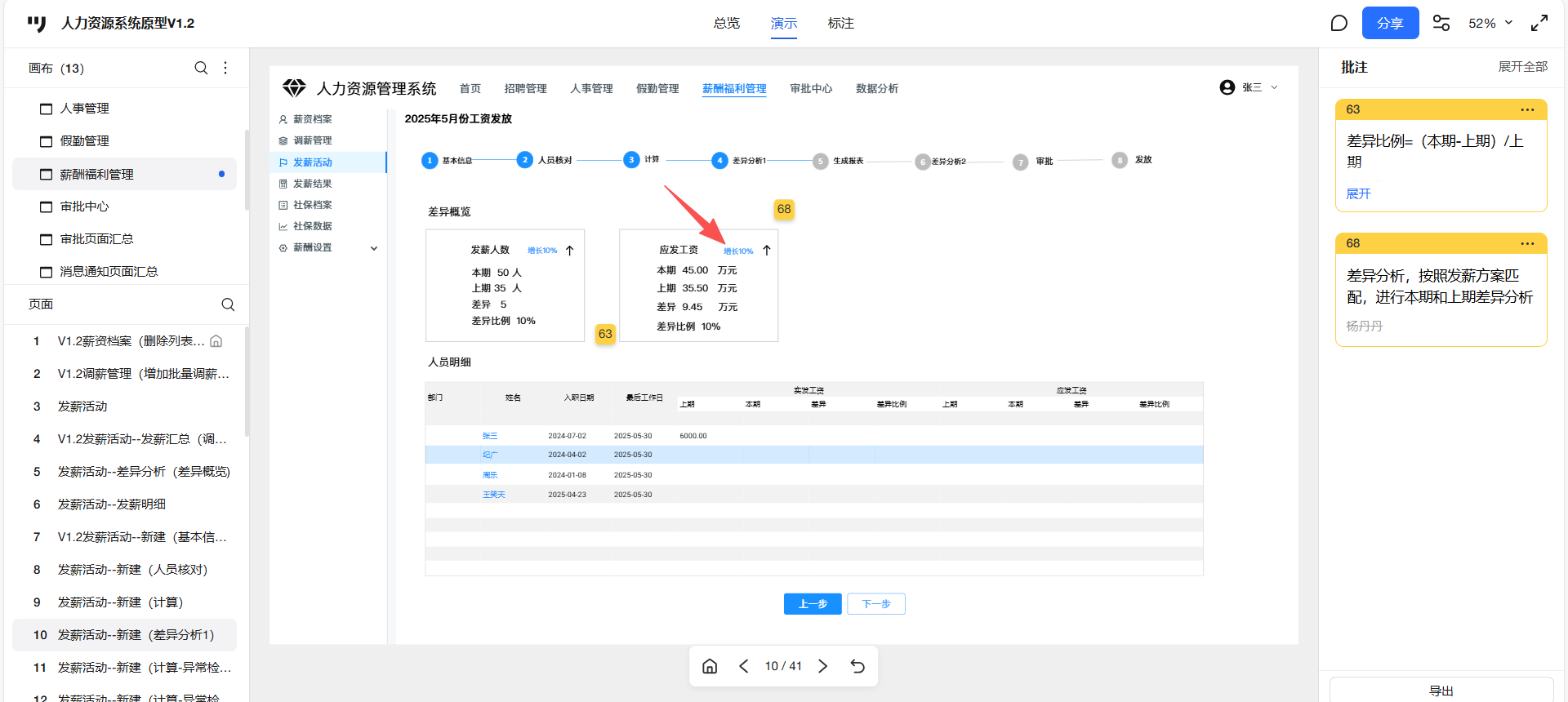
Task: Expand the 薪酬设置 sidebar submenu
Action: (x=374, y=248)
